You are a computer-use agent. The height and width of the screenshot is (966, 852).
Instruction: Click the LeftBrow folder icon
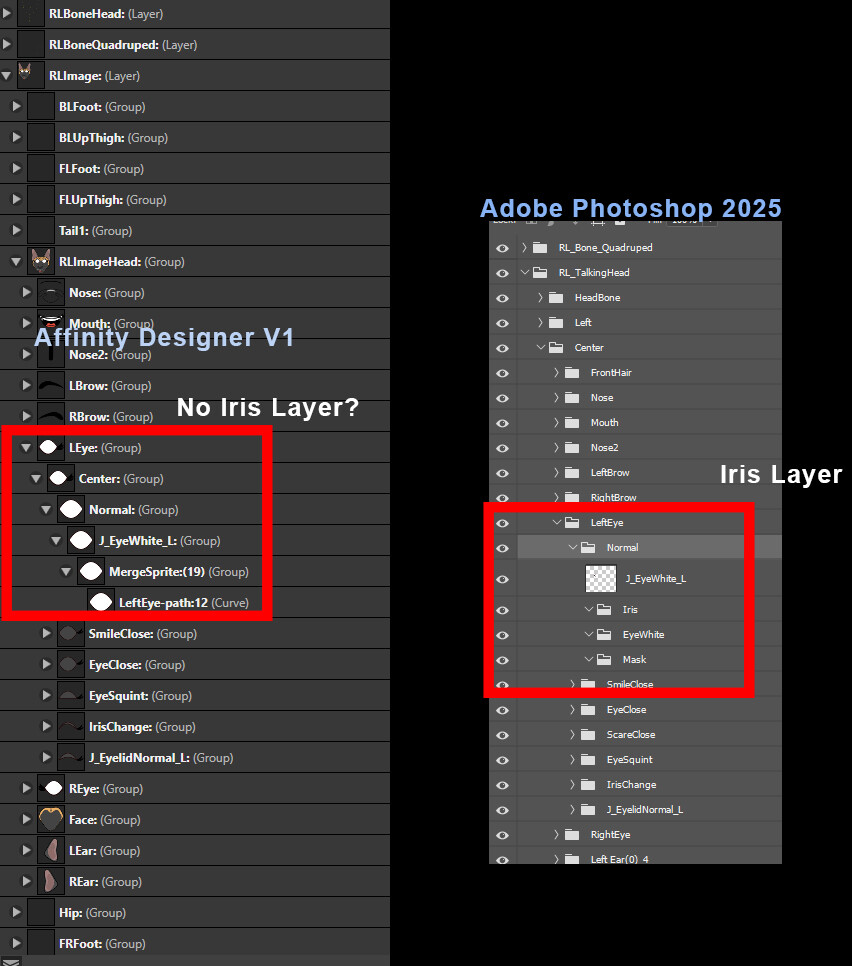click(x=572, y=473)
